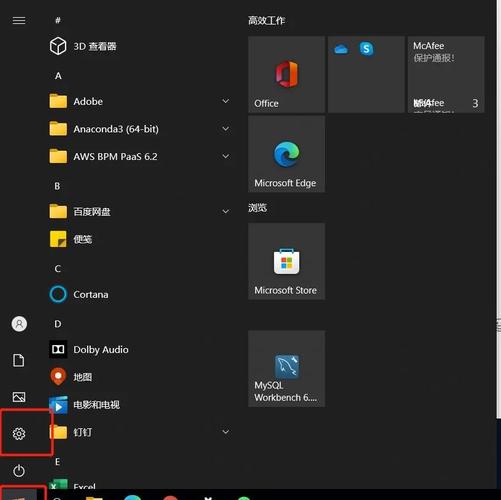Open the Pictures icon in sidebar

(x=19, y=397)
